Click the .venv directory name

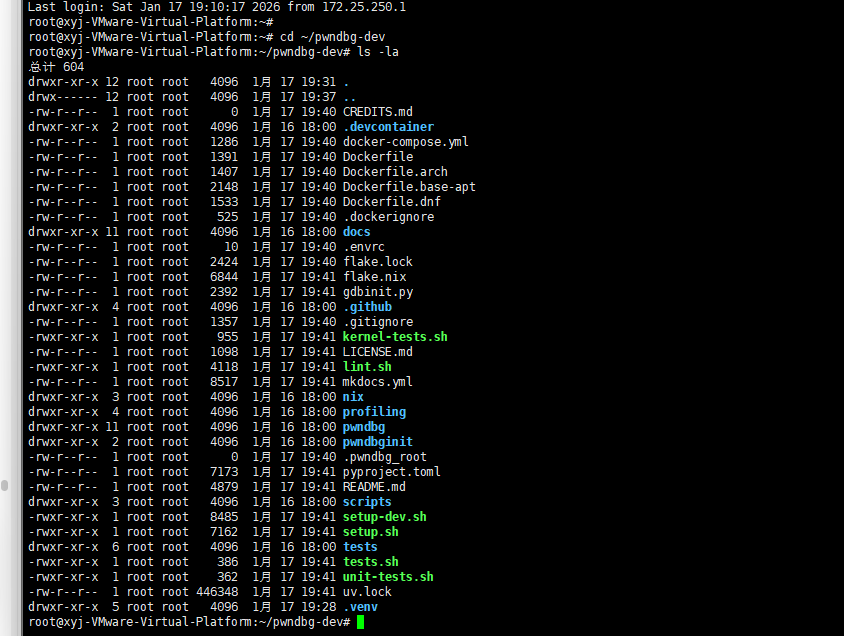tap(360, 607)
